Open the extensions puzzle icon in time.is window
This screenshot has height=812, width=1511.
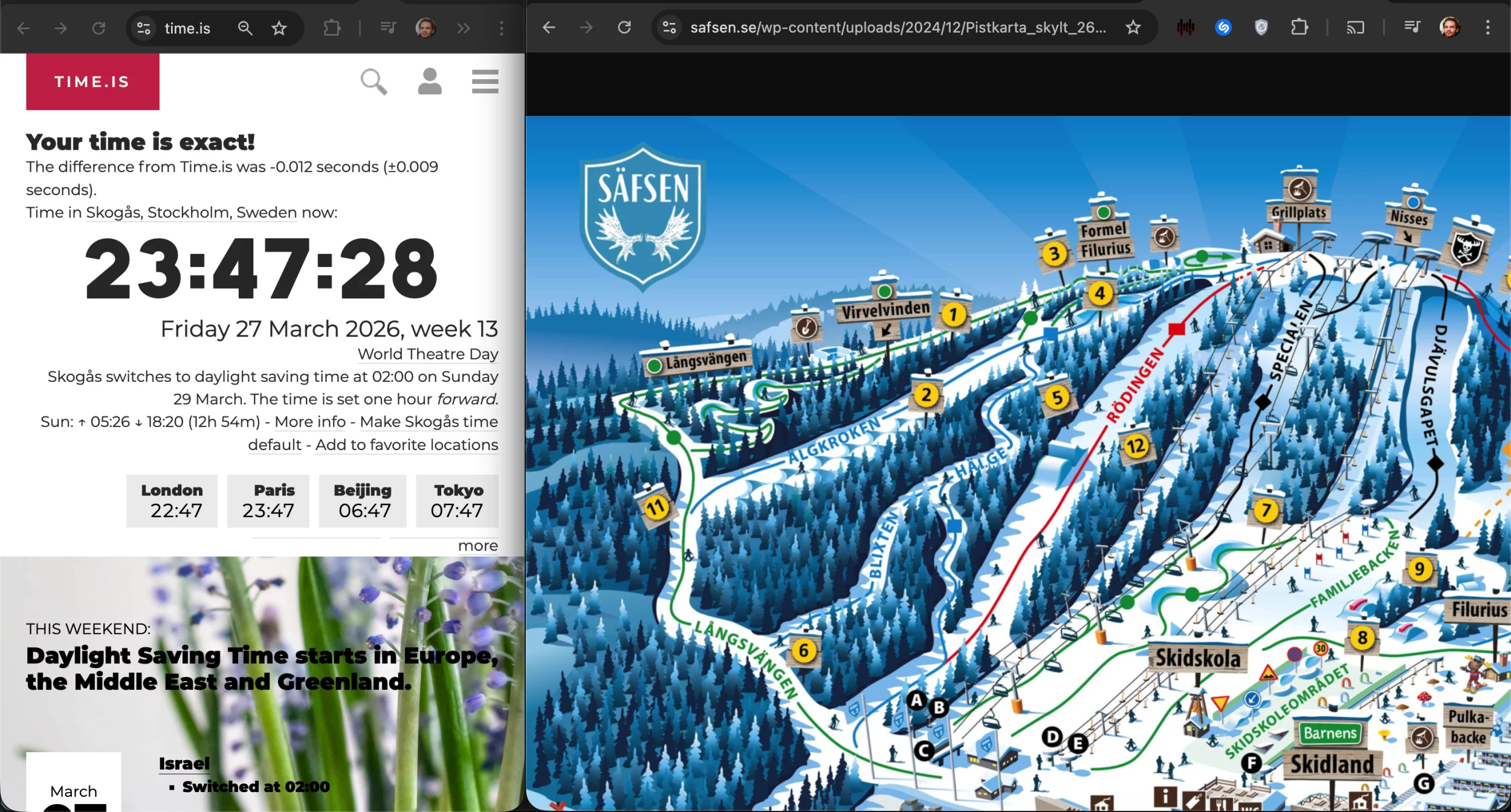[x=332, y=28]
